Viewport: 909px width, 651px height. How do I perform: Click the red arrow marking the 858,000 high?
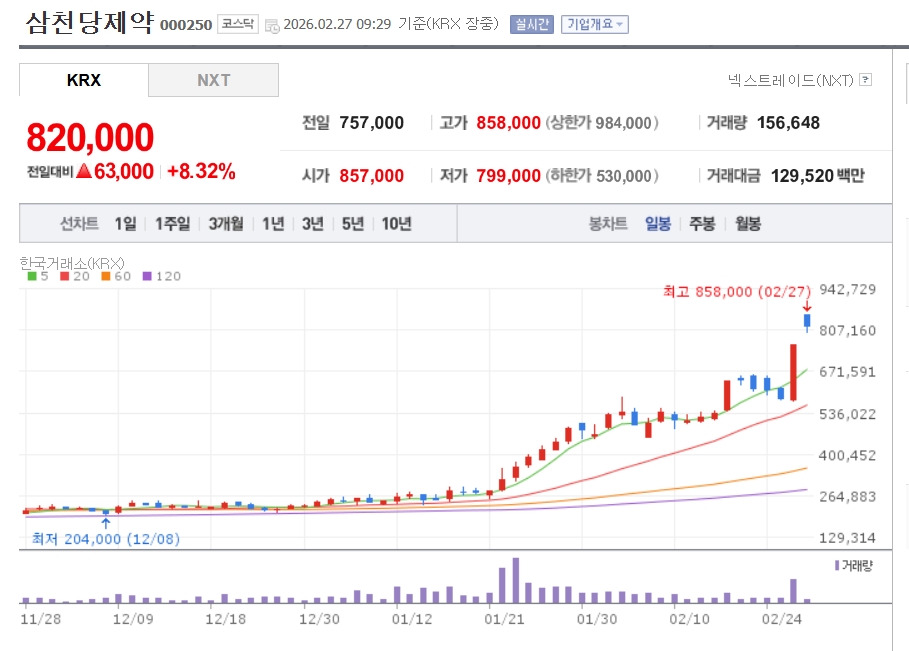[807, 305]
